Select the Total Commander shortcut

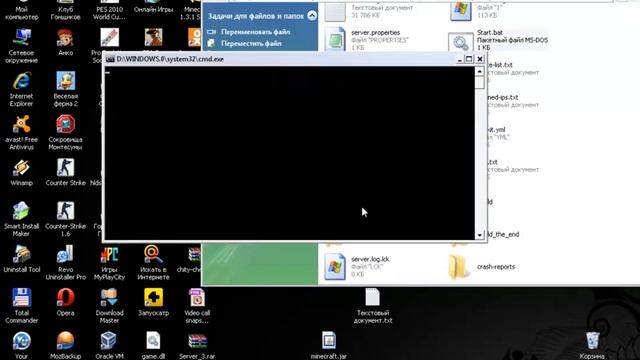(x=21, y=298)
